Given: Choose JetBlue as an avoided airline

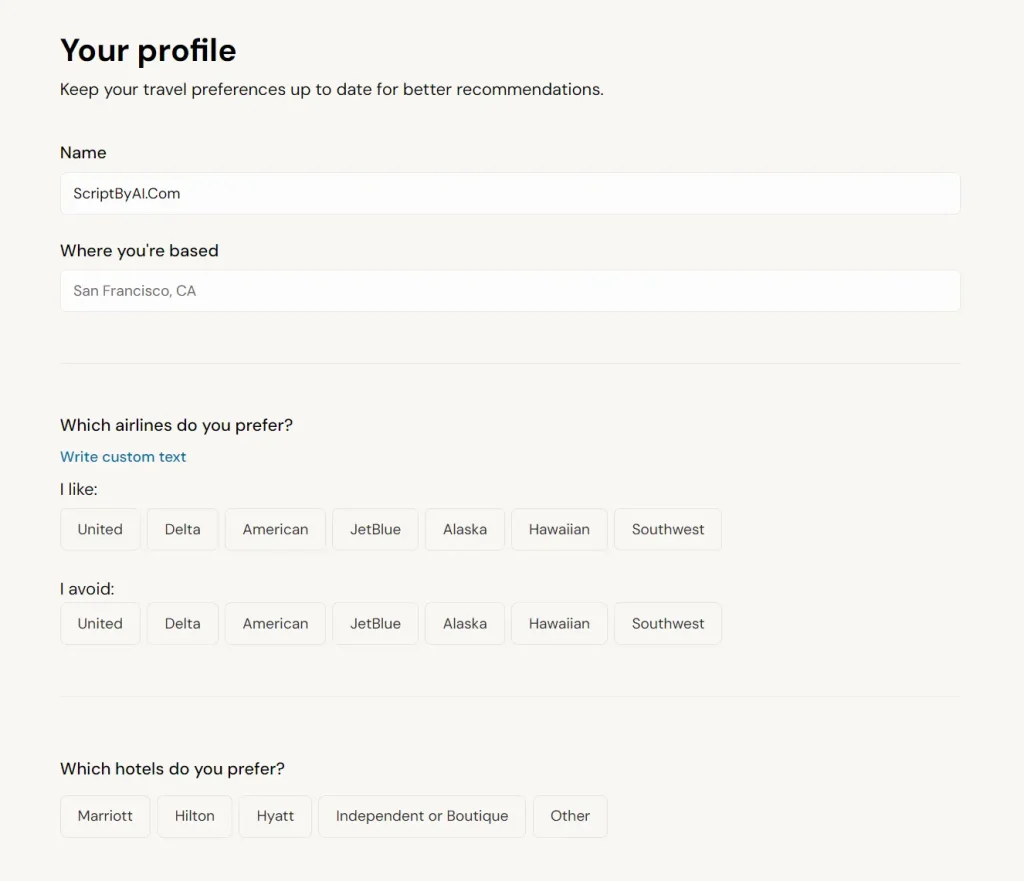Looking at the screenshot, I should pos(375,624).
